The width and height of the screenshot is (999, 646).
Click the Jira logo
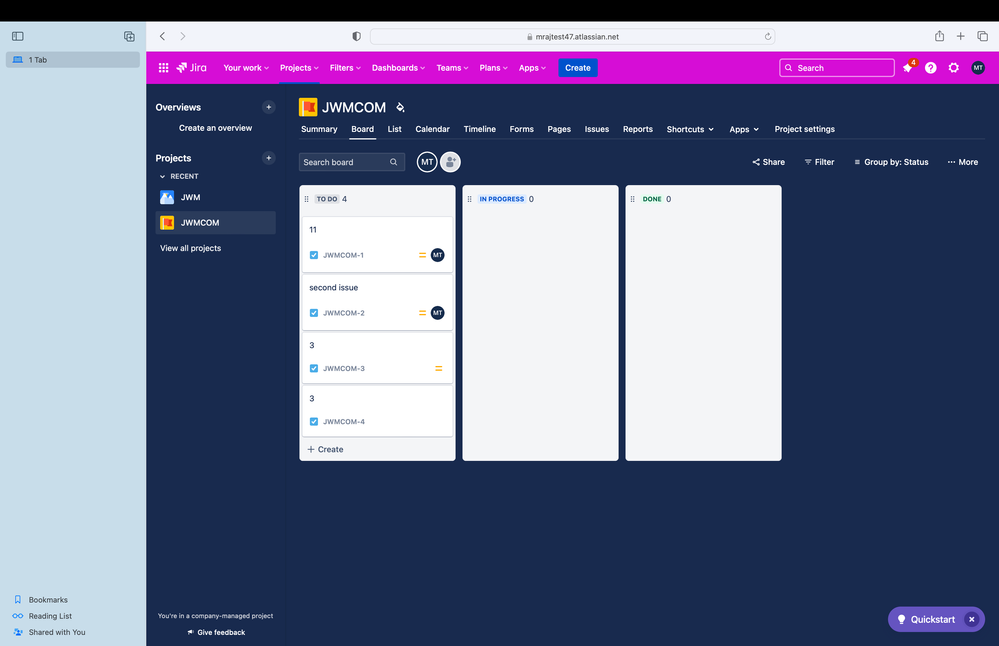tap(191, 68)
